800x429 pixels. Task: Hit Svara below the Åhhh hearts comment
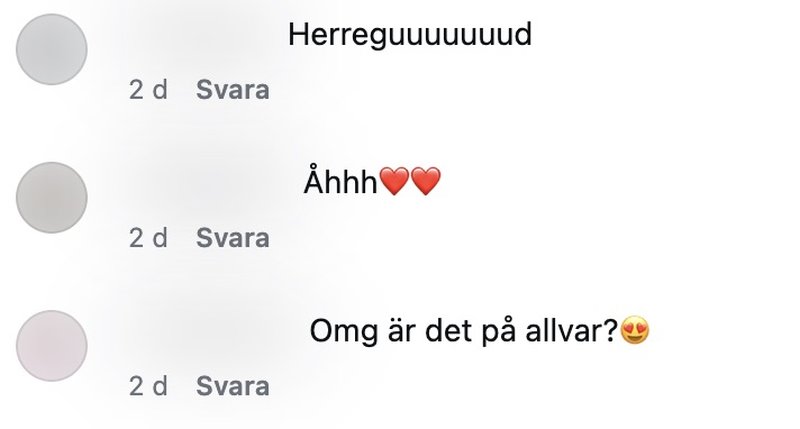(233, 238)
